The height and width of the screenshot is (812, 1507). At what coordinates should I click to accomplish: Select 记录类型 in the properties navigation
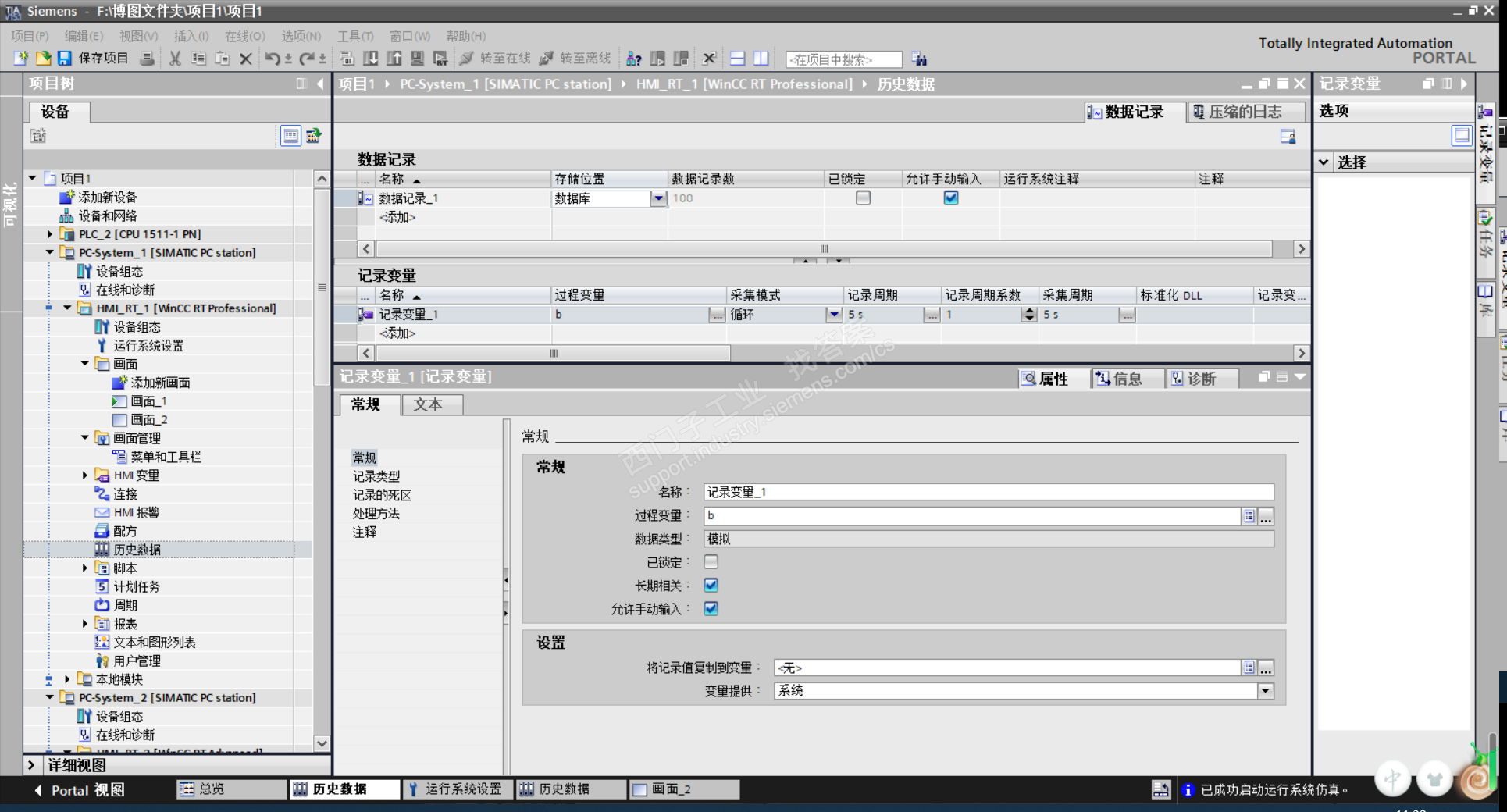(x=376, y=476)
